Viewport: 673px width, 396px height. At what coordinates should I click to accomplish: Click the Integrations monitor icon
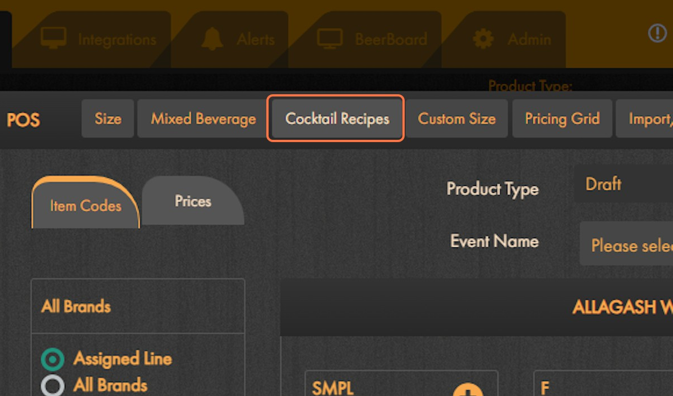click(x=53, y=38)
